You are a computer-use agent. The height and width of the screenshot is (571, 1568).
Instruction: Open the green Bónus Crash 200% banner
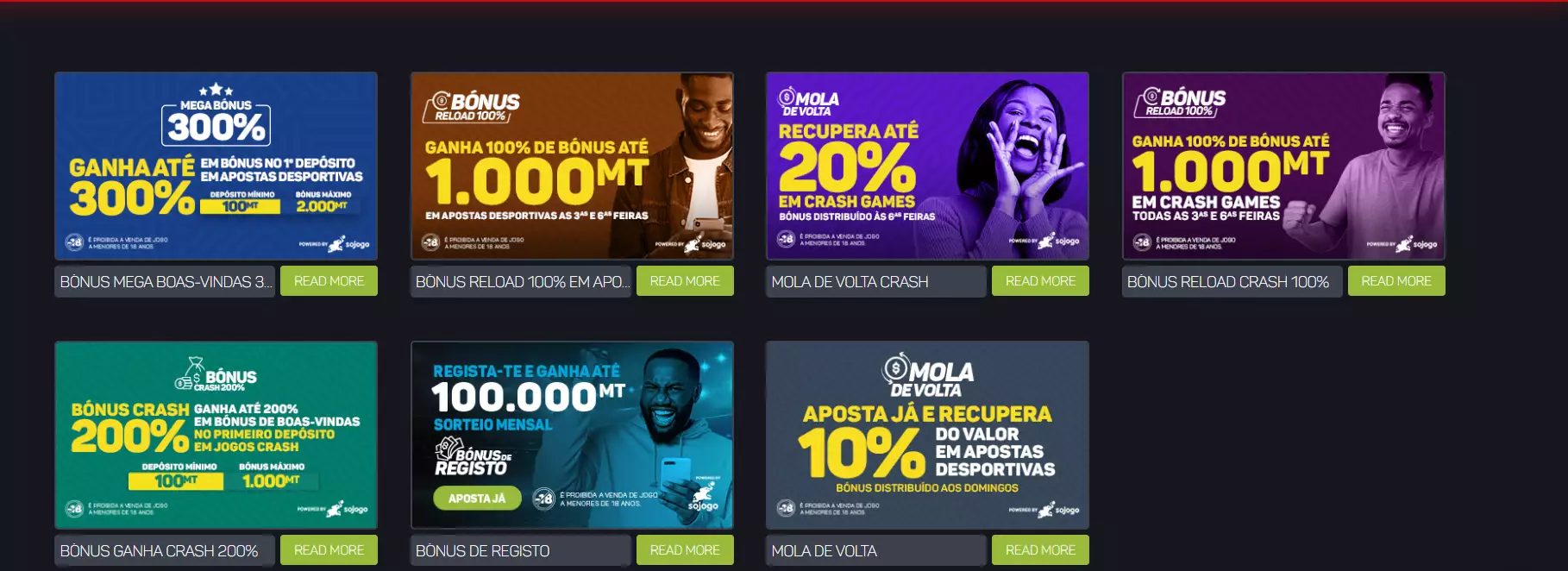click(x=216, y=435)
